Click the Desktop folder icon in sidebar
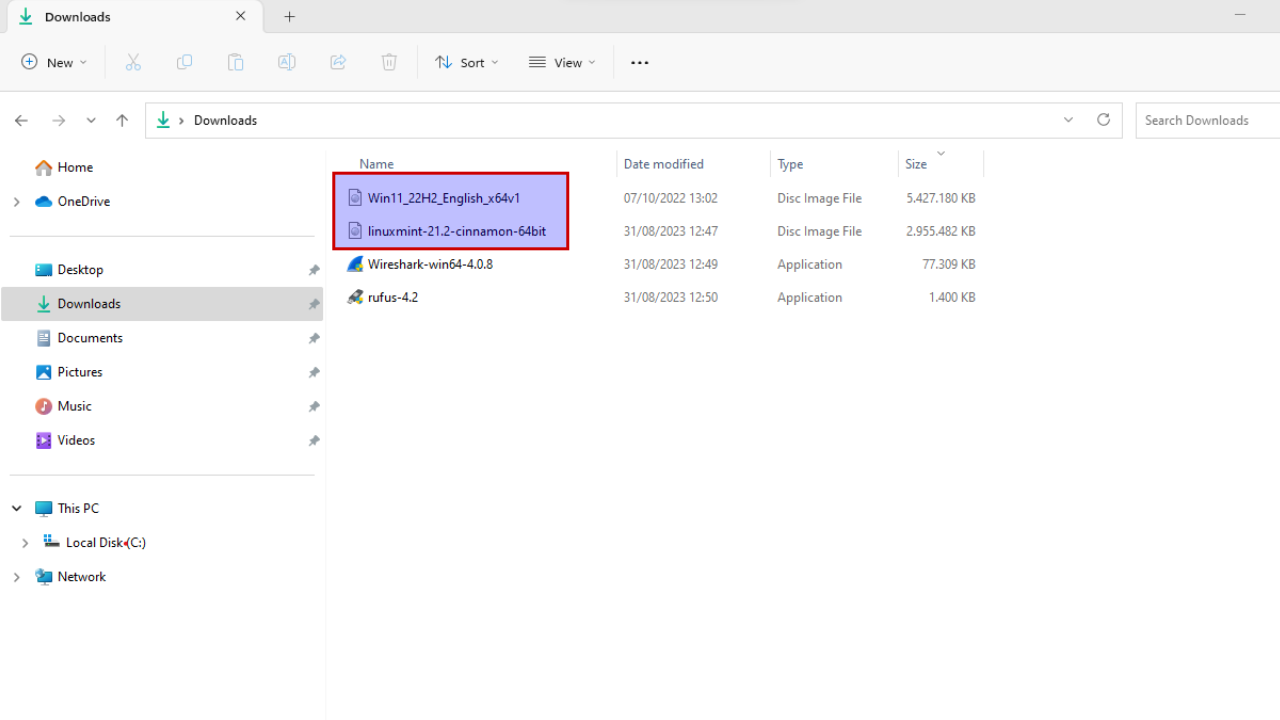This screenshot has width=1280, height=720. click(43, 269)
